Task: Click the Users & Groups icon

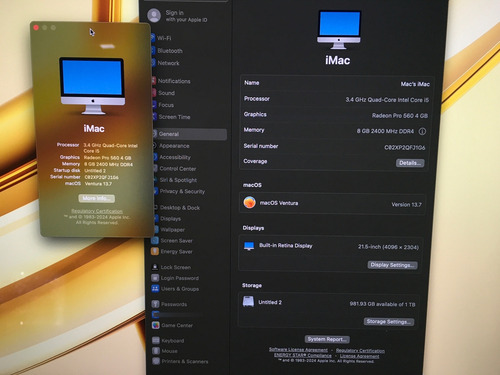Action: pyautogui.click(x=155, y=289)
